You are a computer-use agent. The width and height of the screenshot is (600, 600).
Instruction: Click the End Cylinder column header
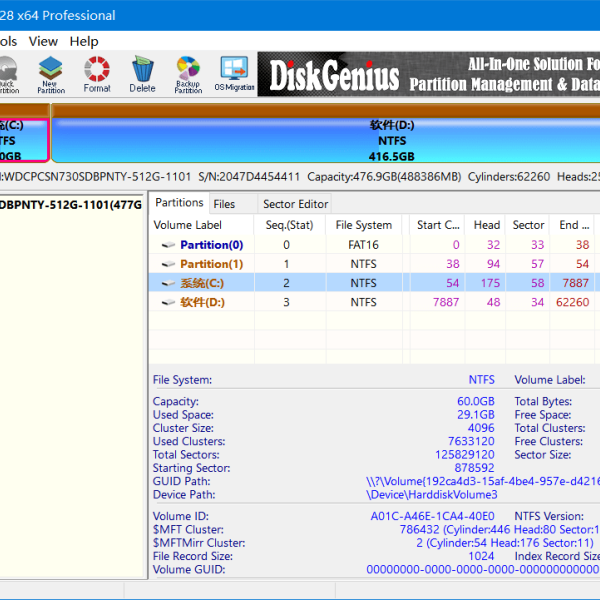pos(573,225)
